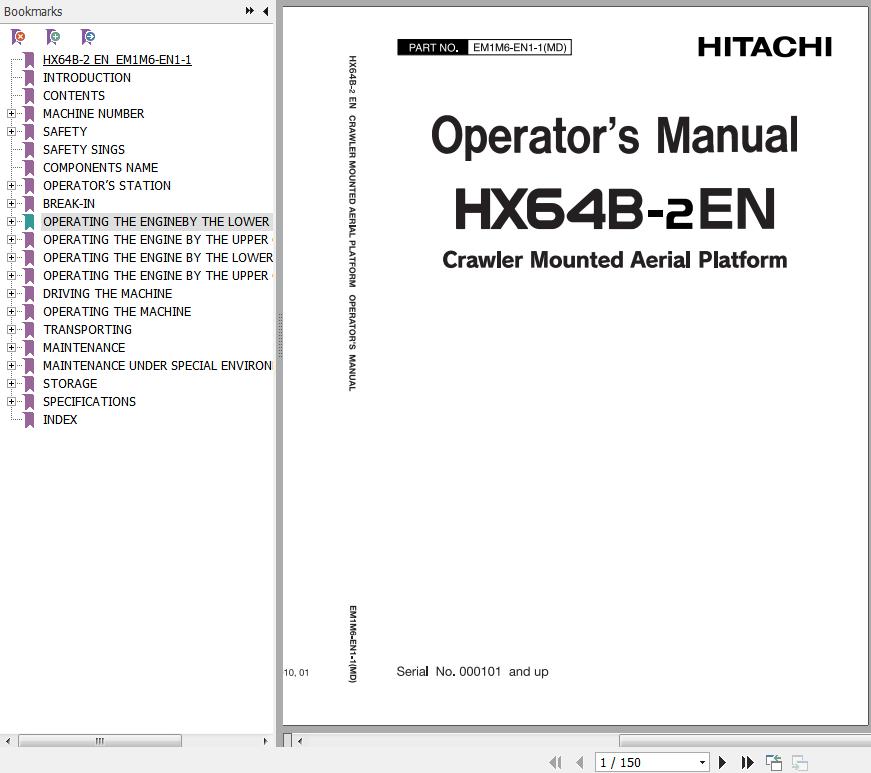
Task: Click the Bookmarks panel title
Action: (33, 11)
